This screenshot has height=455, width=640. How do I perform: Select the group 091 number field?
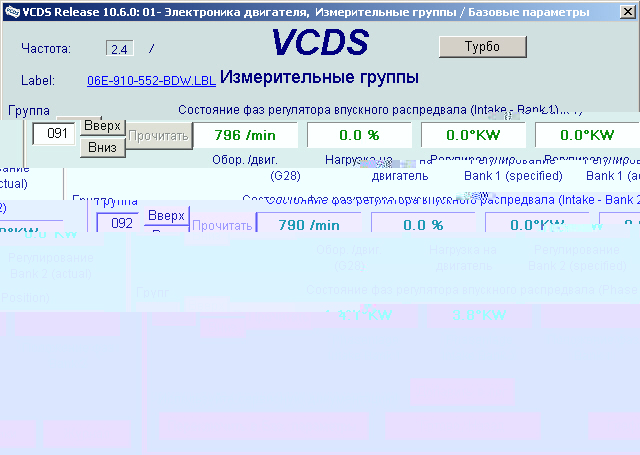(54, 133)
